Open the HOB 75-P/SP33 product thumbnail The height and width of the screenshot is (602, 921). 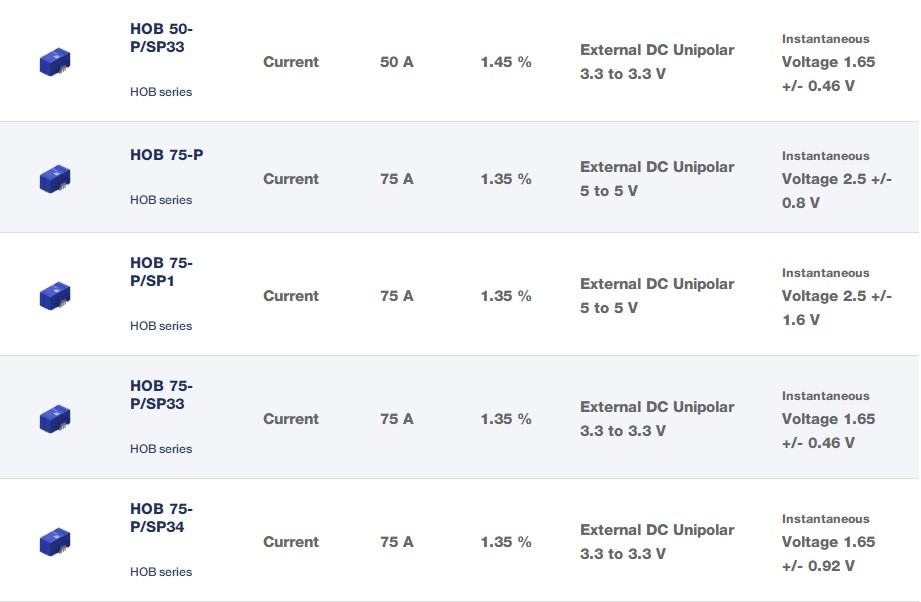(x=54, y=418)
